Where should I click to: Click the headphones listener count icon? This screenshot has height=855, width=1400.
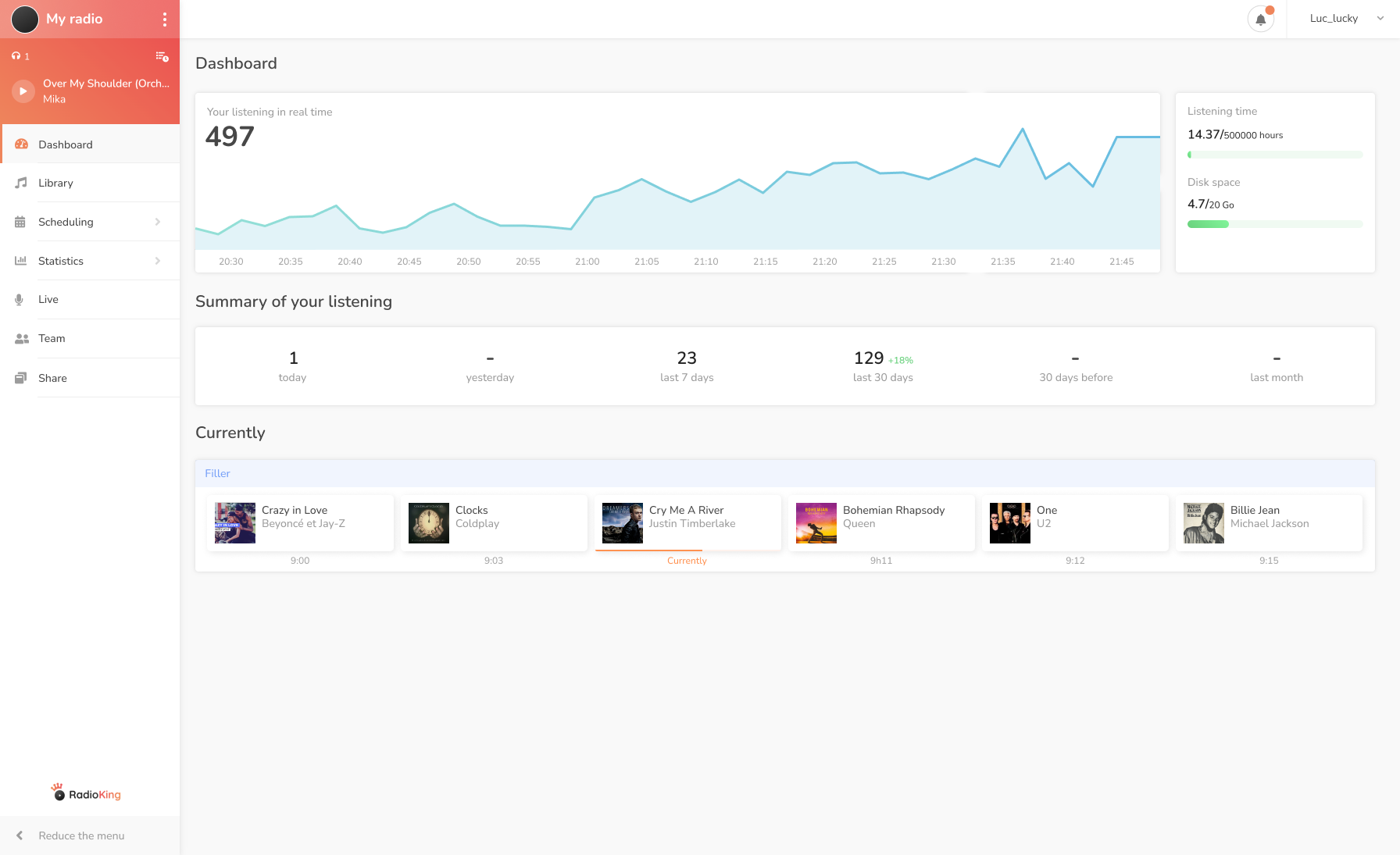[x=16, y=56]
